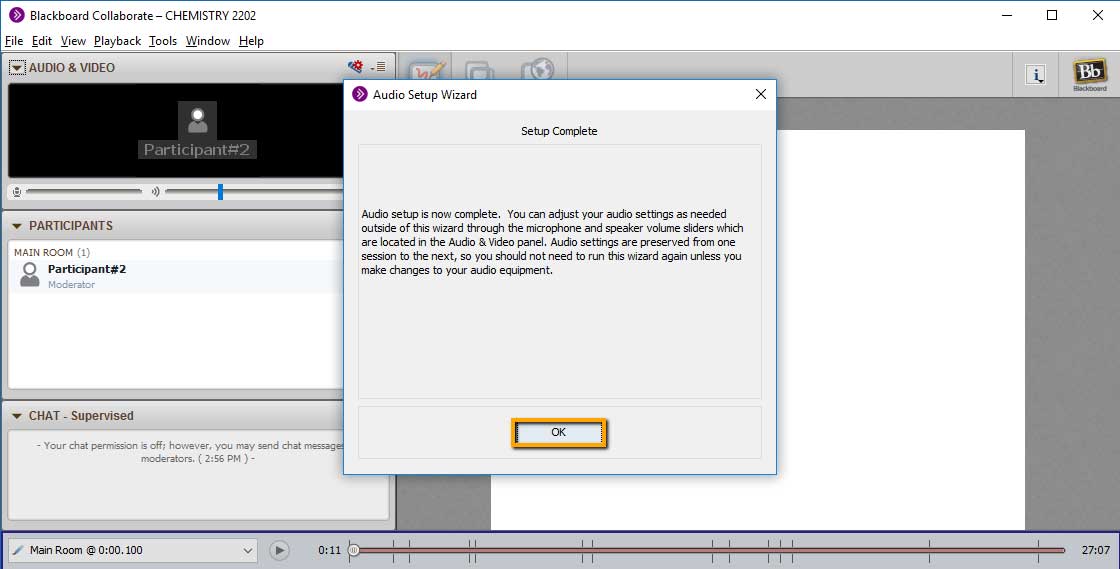Maximize the Blackboard Collaborate window

tap(1052, 15)
